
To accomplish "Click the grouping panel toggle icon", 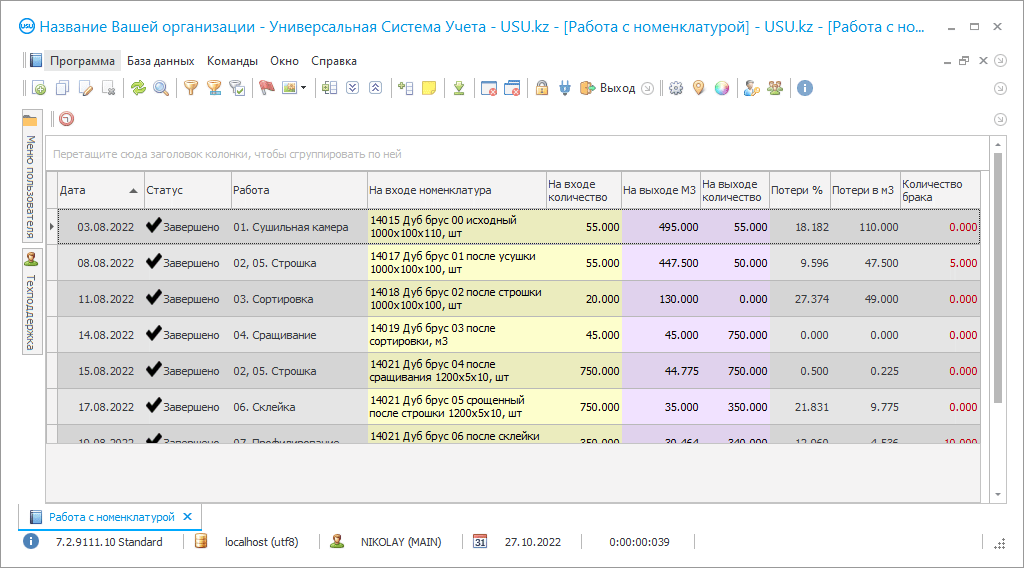I will pos(329,88).
